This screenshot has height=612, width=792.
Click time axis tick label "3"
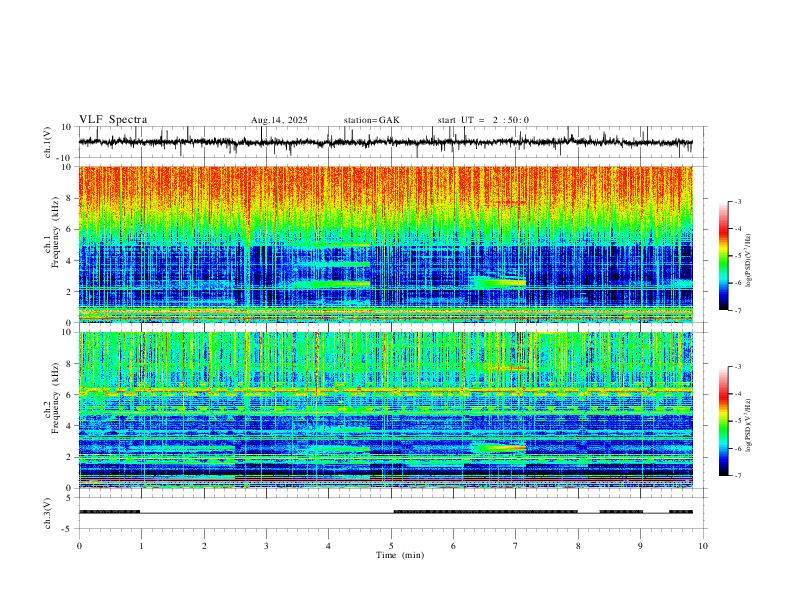coord(266,546)
